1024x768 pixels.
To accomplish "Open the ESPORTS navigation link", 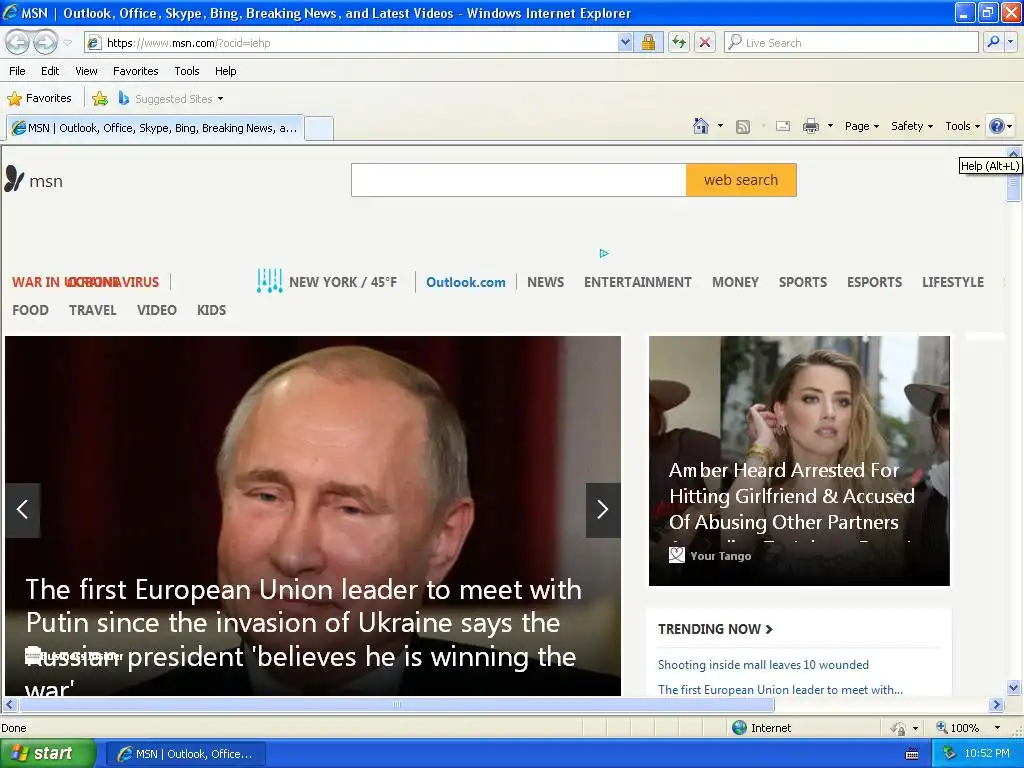I will coord(874,282).
